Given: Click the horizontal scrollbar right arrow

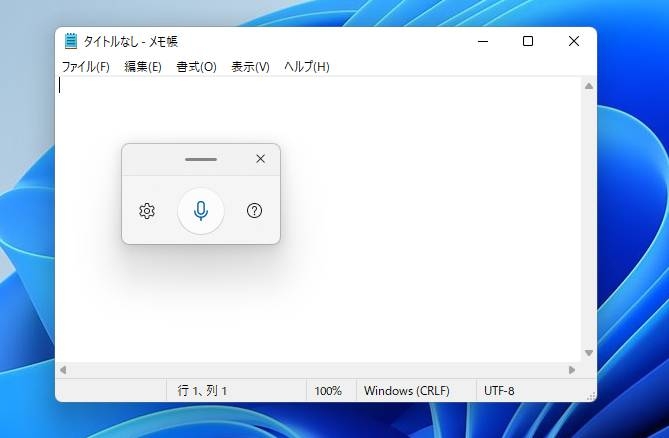Looking at the screenshot, I should click(x=572, y=369).
